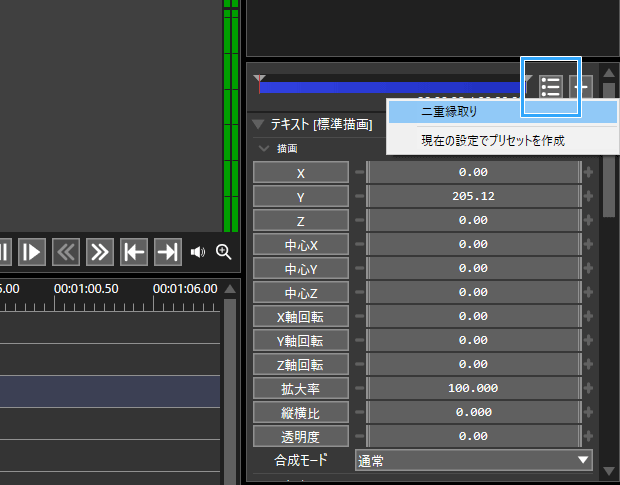Click the plus icon in the 縦横比 row
Screen dimensions: 620x485
[x=588, y=412]
